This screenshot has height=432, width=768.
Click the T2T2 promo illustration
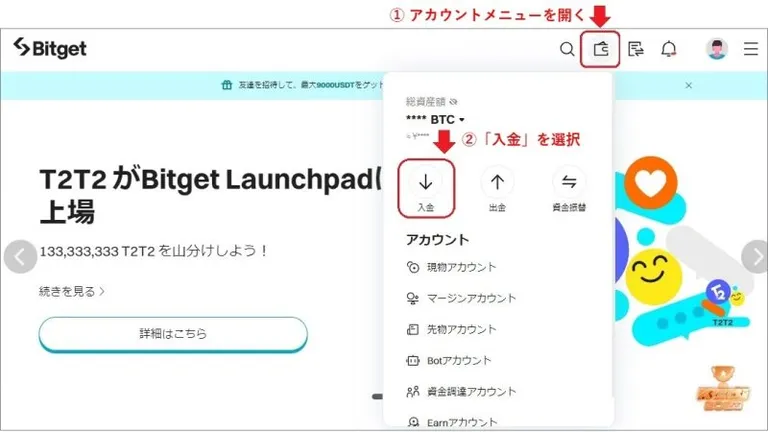pos(686,250)
